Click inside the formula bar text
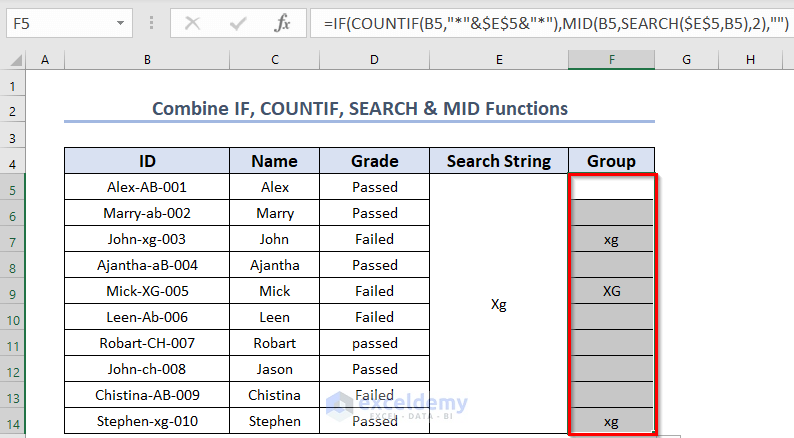 550,22
